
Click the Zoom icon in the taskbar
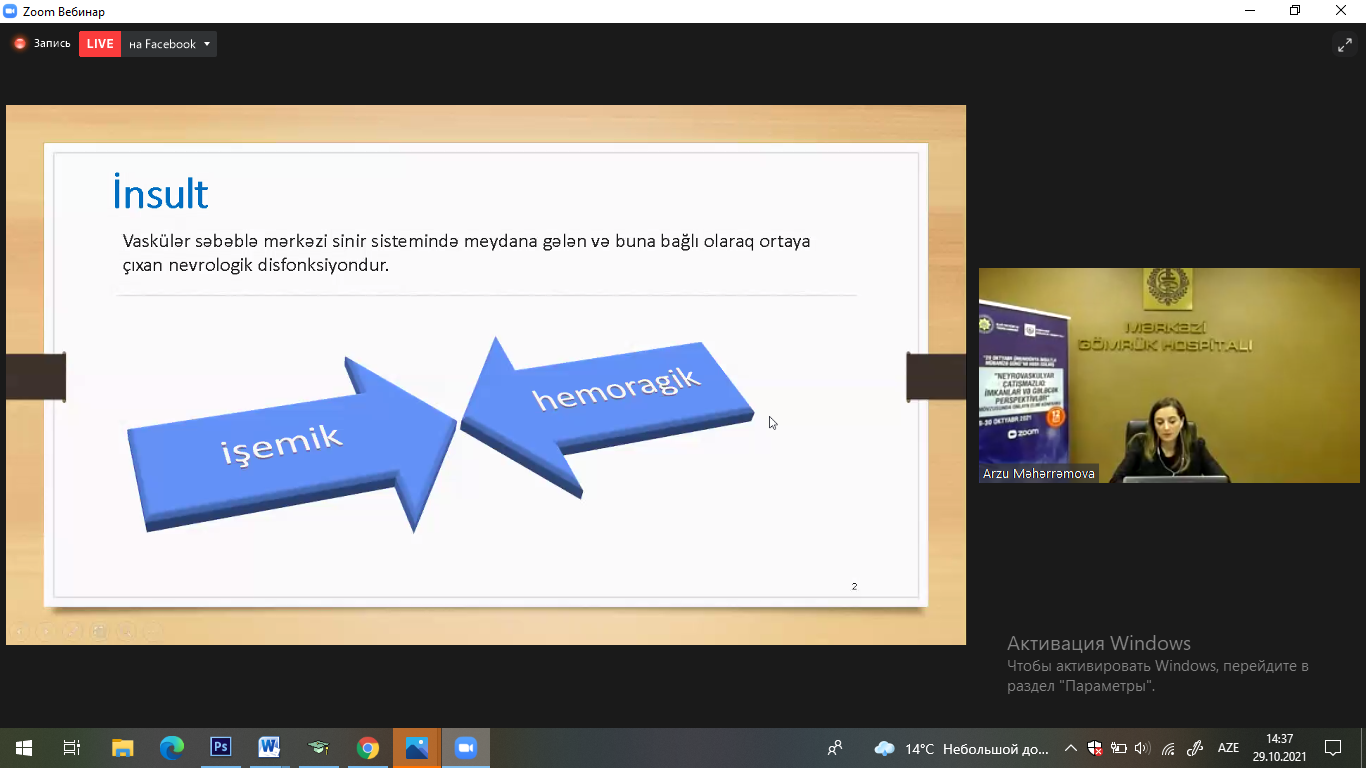pos(465,748)
